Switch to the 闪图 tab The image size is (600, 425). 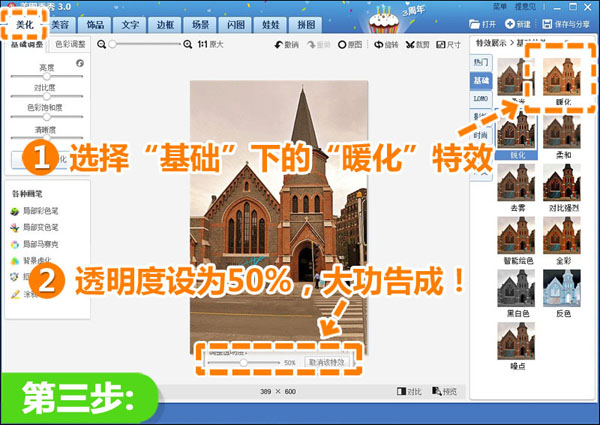tap(236, 25)
